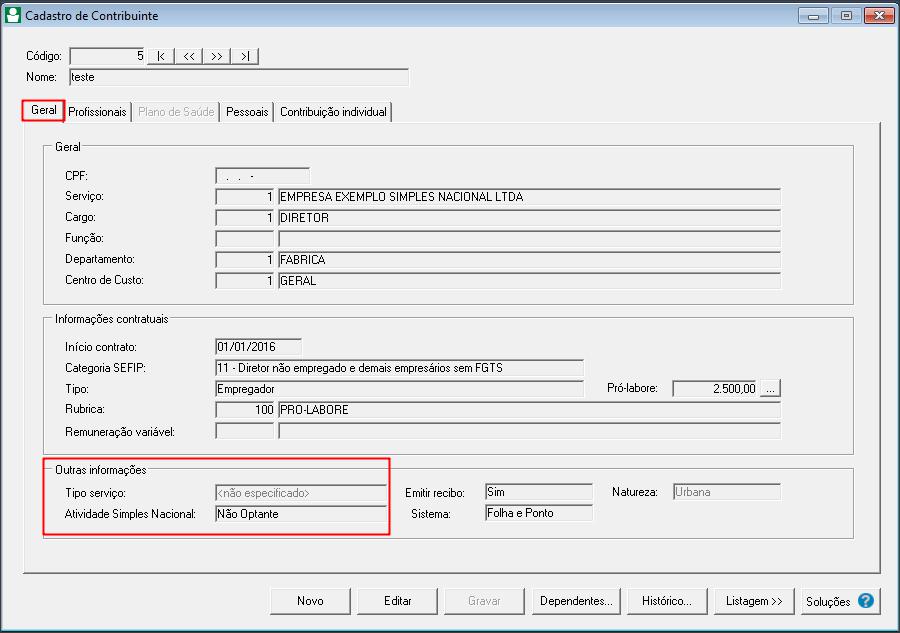Viewport: 900px width, 633px height.
Task: Open the Tipo Empregador combo box
Action: (x=399, y=389)
